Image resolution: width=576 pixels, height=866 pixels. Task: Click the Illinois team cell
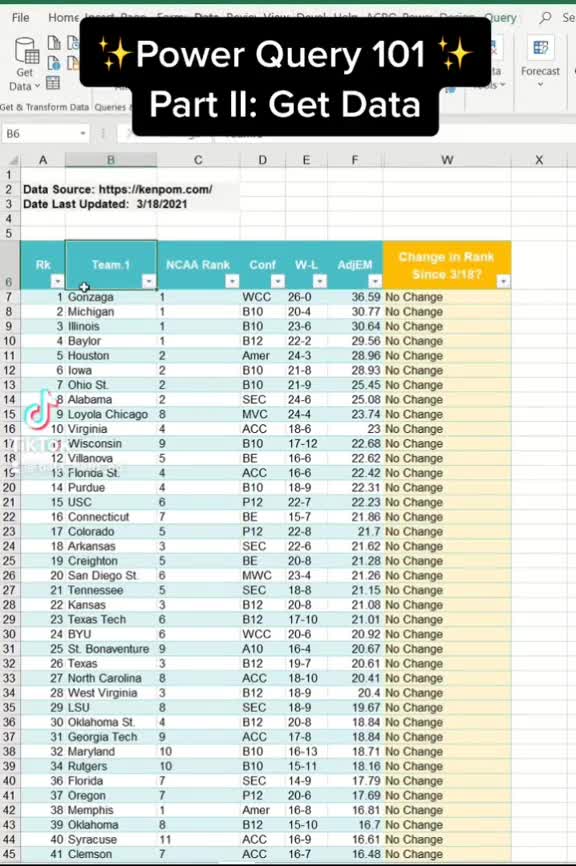pyautogui.click(x=111, y=326)
